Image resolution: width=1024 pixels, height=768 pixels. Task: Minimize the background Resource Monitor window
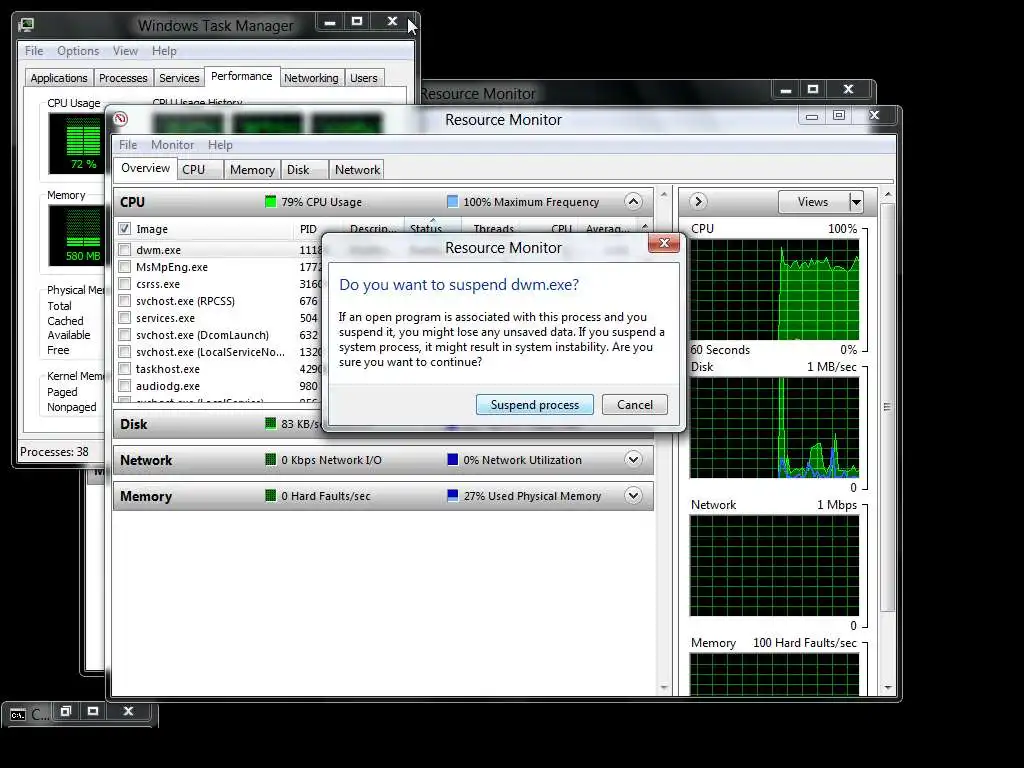click(786, 90)
